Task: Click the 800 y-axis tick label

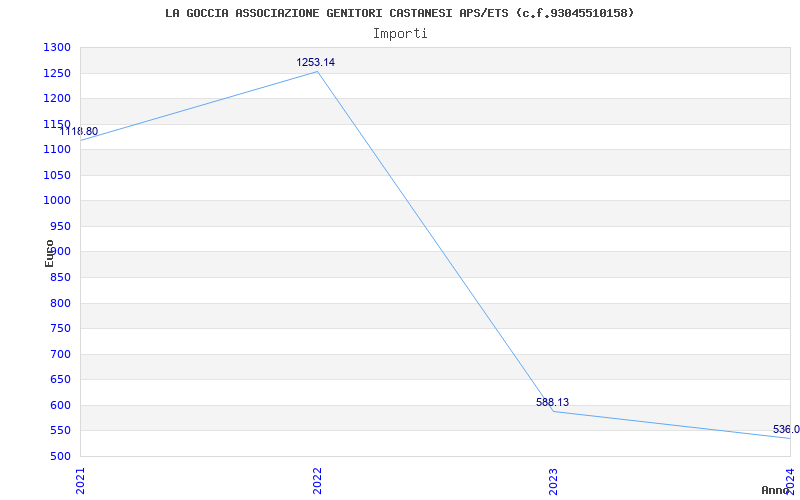Action: pyautogui.click(x=60, y=304)
